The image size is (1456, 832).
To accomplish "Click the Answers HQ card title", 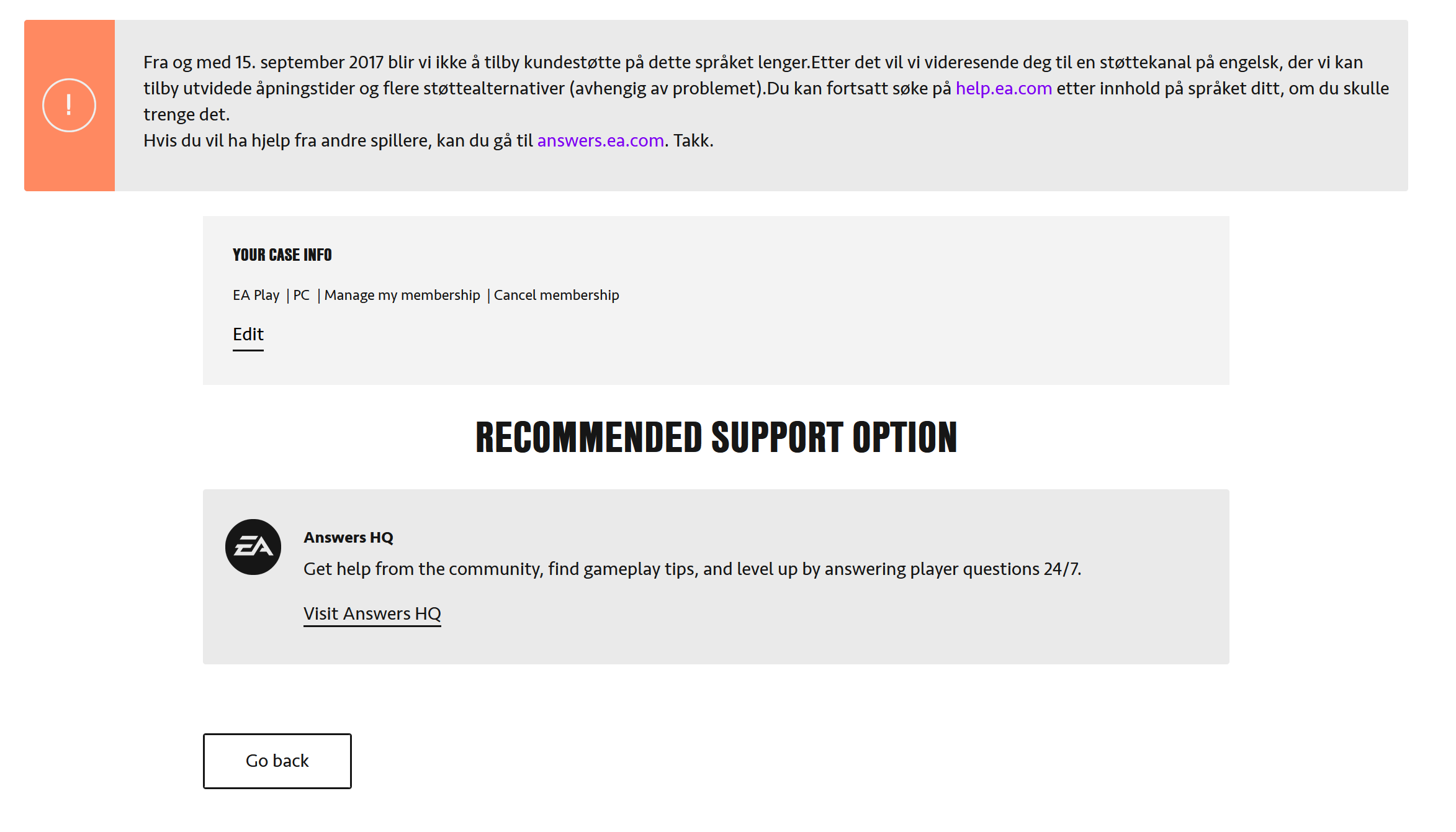I will pyautogui.click(x=348, y=538).
